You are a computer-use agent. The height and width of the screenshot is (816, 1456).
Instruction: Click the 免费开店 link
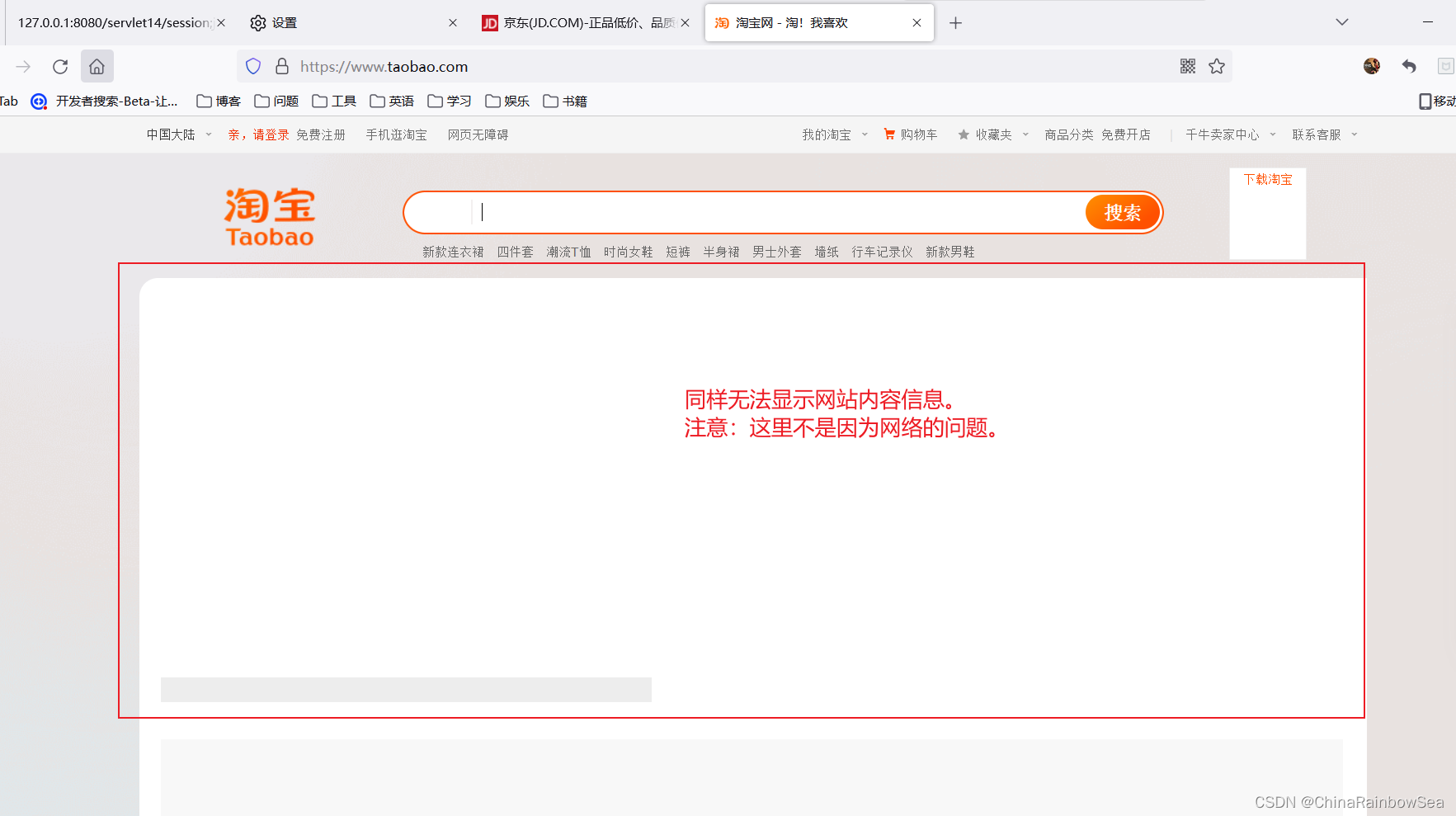pyautogui.click(x=1126, y=134)
